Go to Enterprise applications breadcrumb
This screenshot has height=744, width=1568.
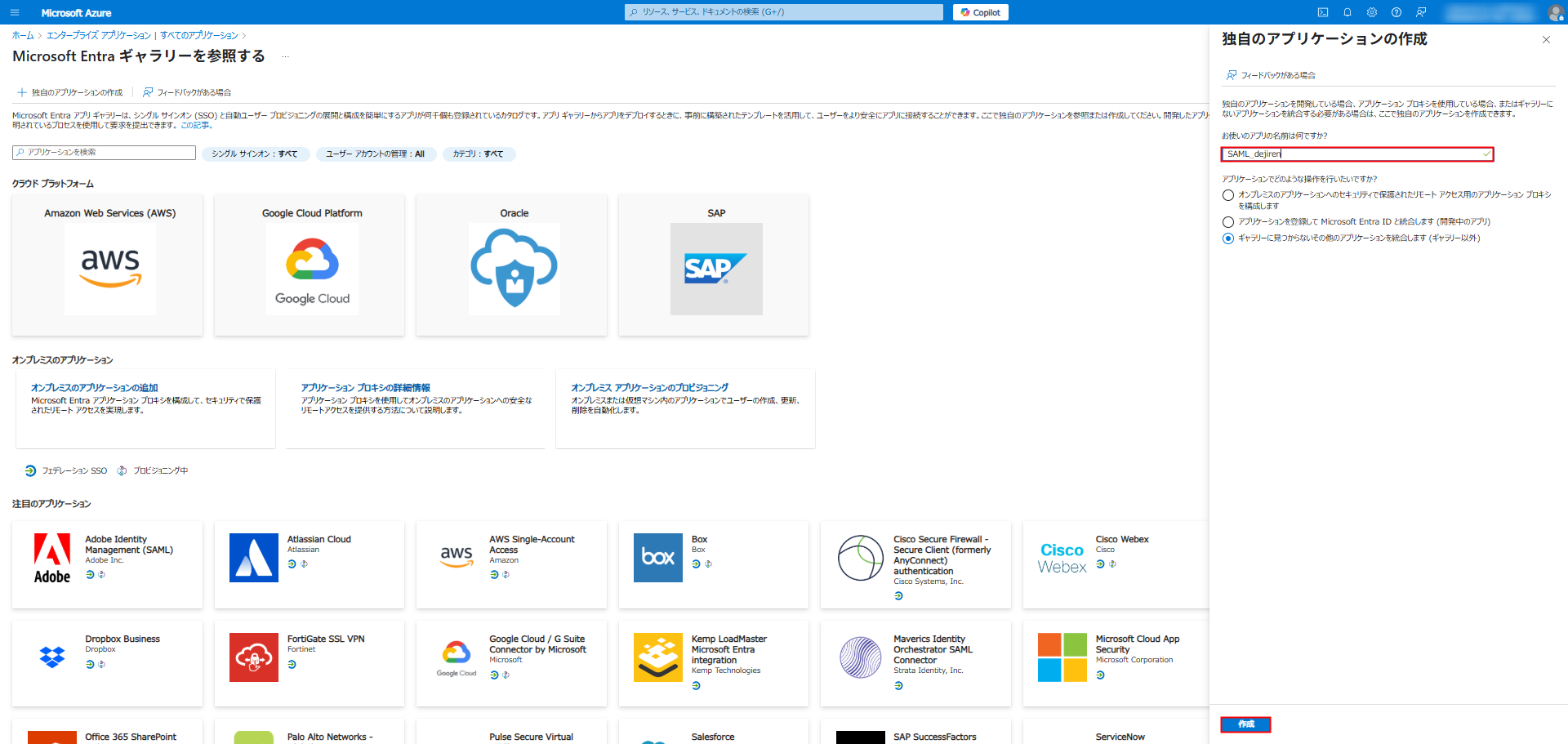coord(99,36)
